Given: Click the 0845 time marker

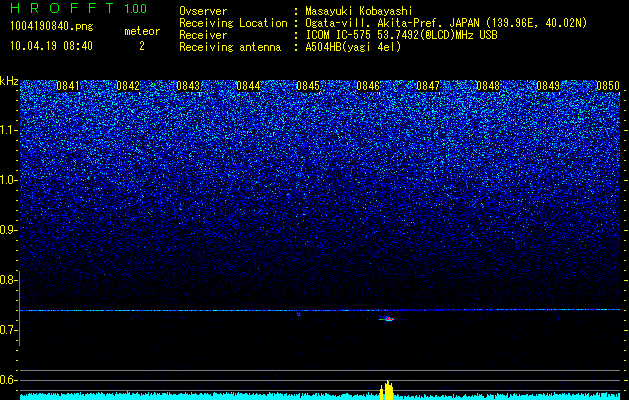Looking at the screenshot, I should pyautogui.click(x=308, y=86).
